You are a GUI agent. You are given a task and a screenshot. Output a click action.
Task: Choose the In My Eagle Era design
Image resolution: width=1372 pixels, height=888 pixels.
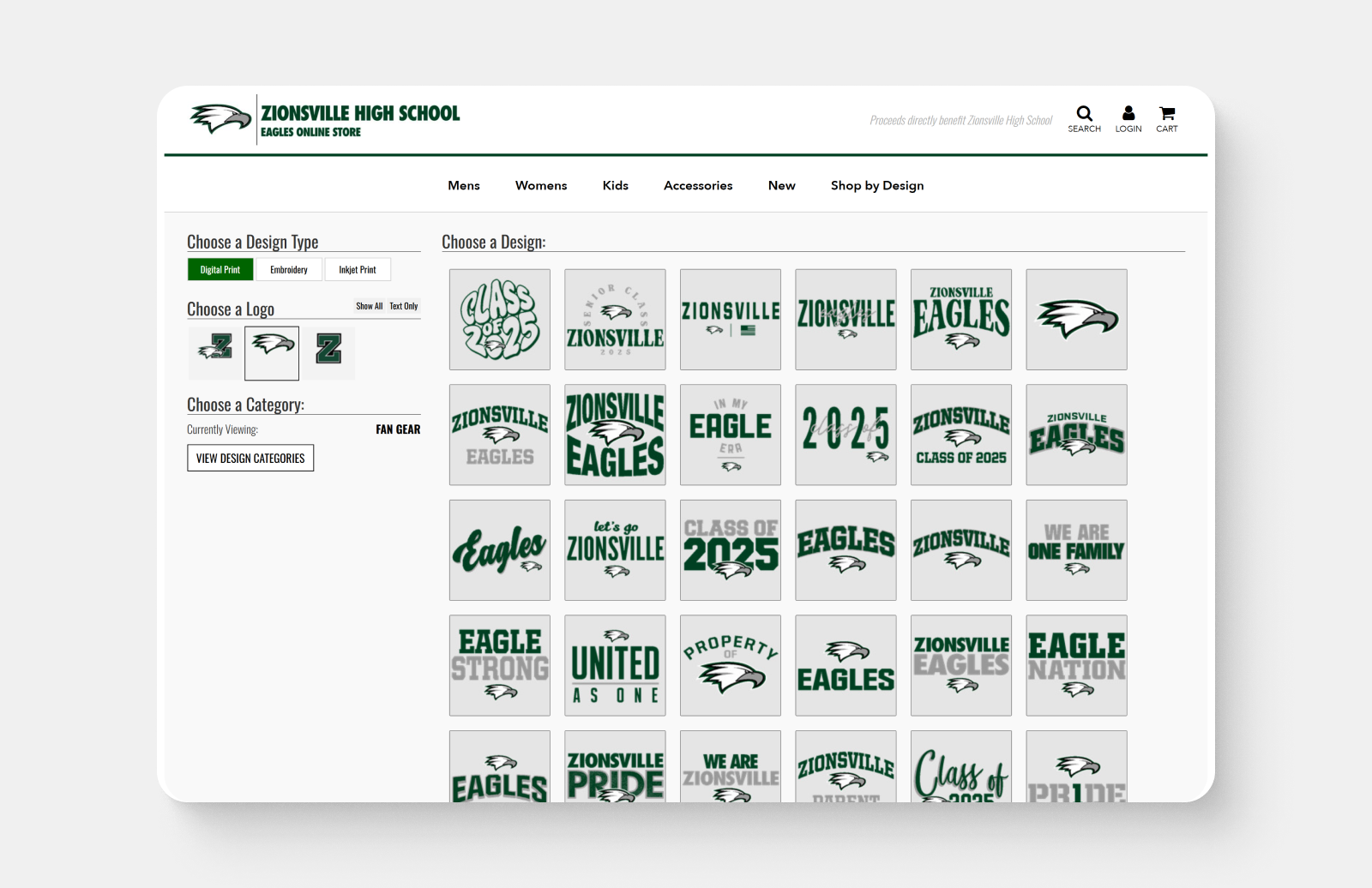(x=731, y=435)
